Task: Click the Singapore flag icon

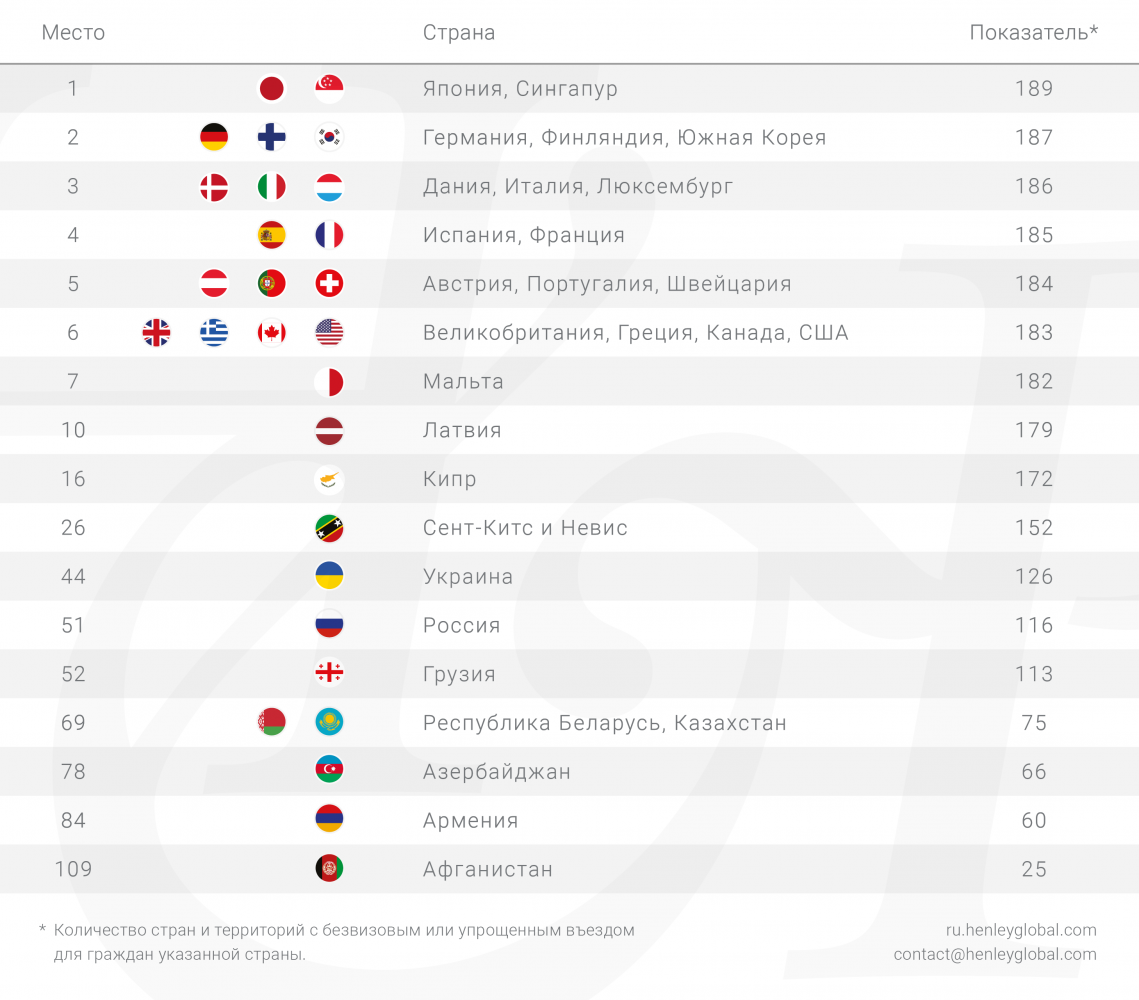Action: (x=329, y=88)
